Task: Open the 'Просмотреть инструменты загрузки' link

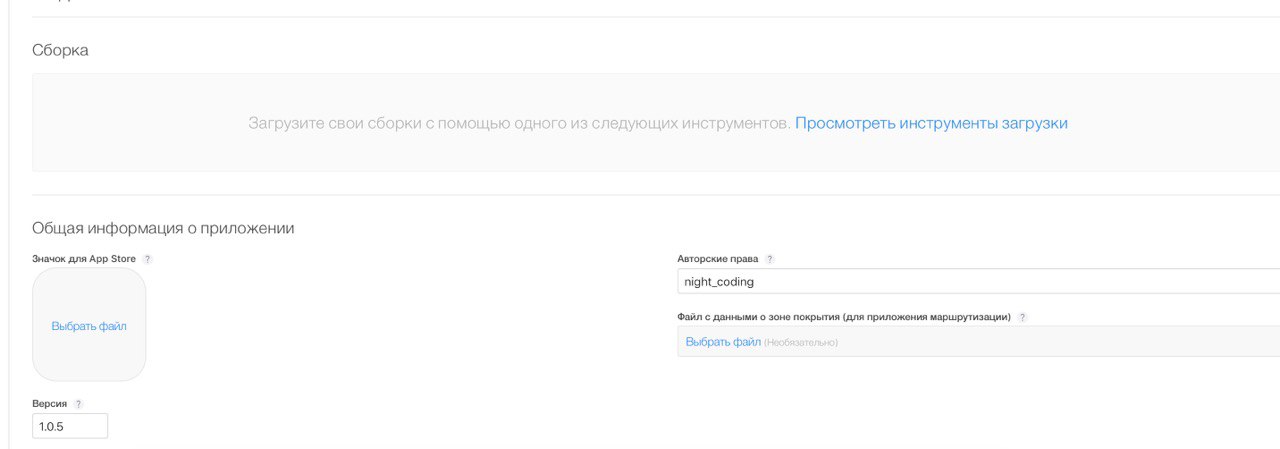Action: [x=931, y=124]
